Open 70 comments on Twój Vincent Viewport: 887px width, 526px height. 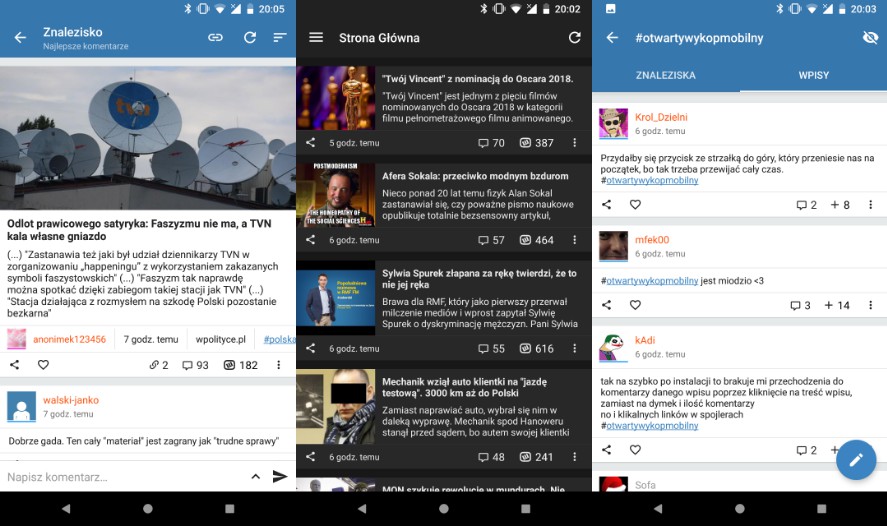pyautogui.click(x=491, y=143)
